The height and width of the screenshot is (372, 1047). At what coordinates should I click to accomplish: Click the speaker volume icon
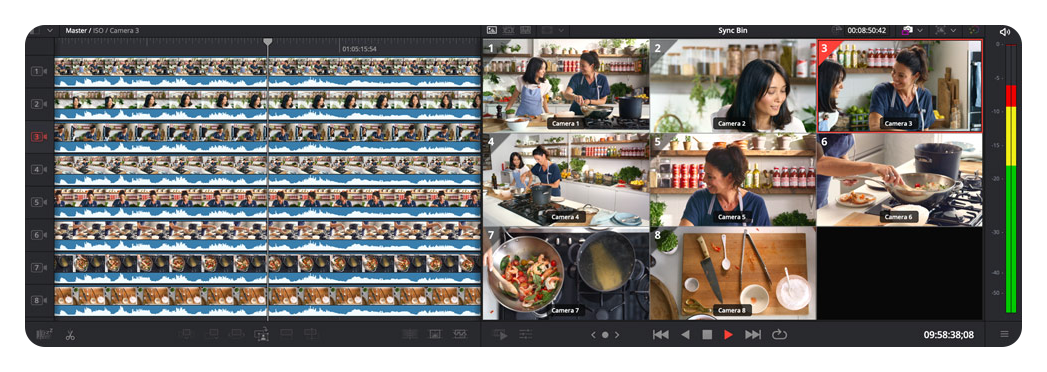(1005, 31)
